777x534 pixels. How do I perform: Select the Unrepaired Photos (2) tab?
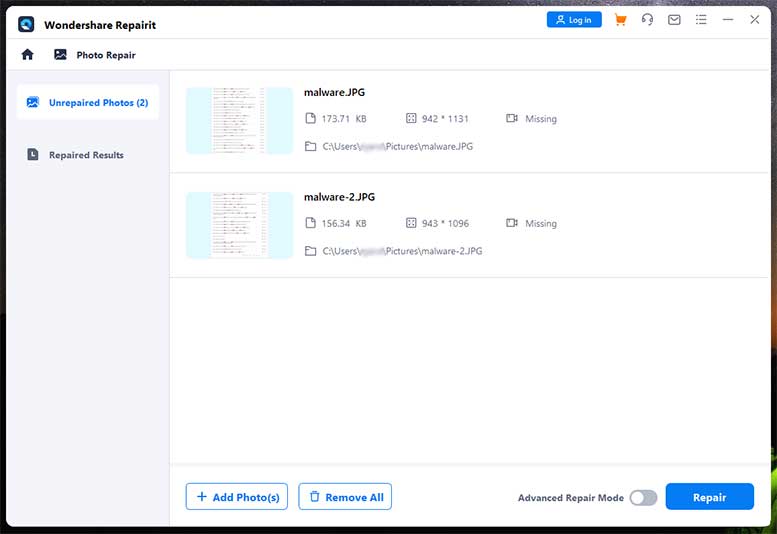(88, 103)
